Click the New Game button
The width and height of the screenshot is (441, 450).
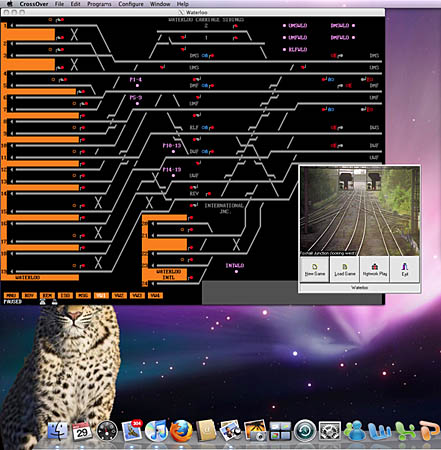[x=315, y=269]
